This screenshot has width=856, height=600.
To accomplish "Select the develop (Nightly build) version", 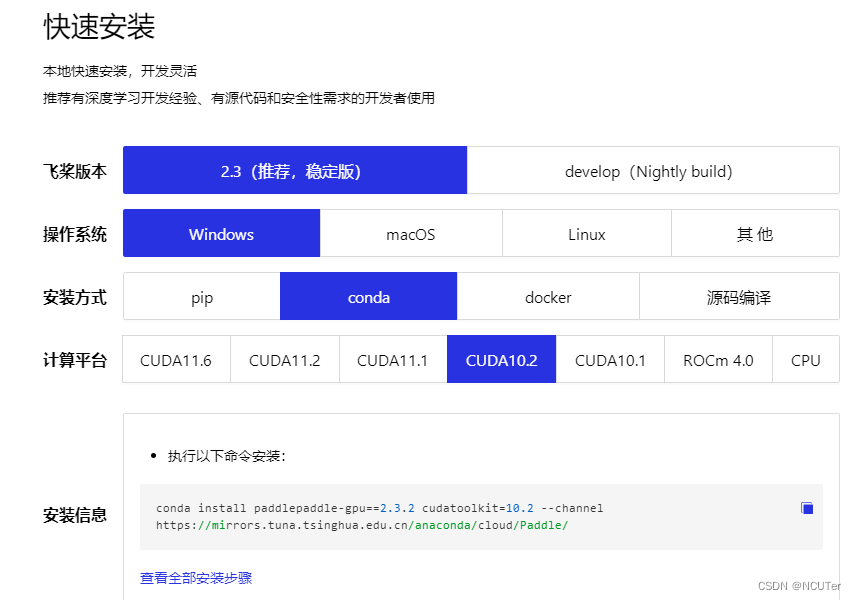I will 652,170.
